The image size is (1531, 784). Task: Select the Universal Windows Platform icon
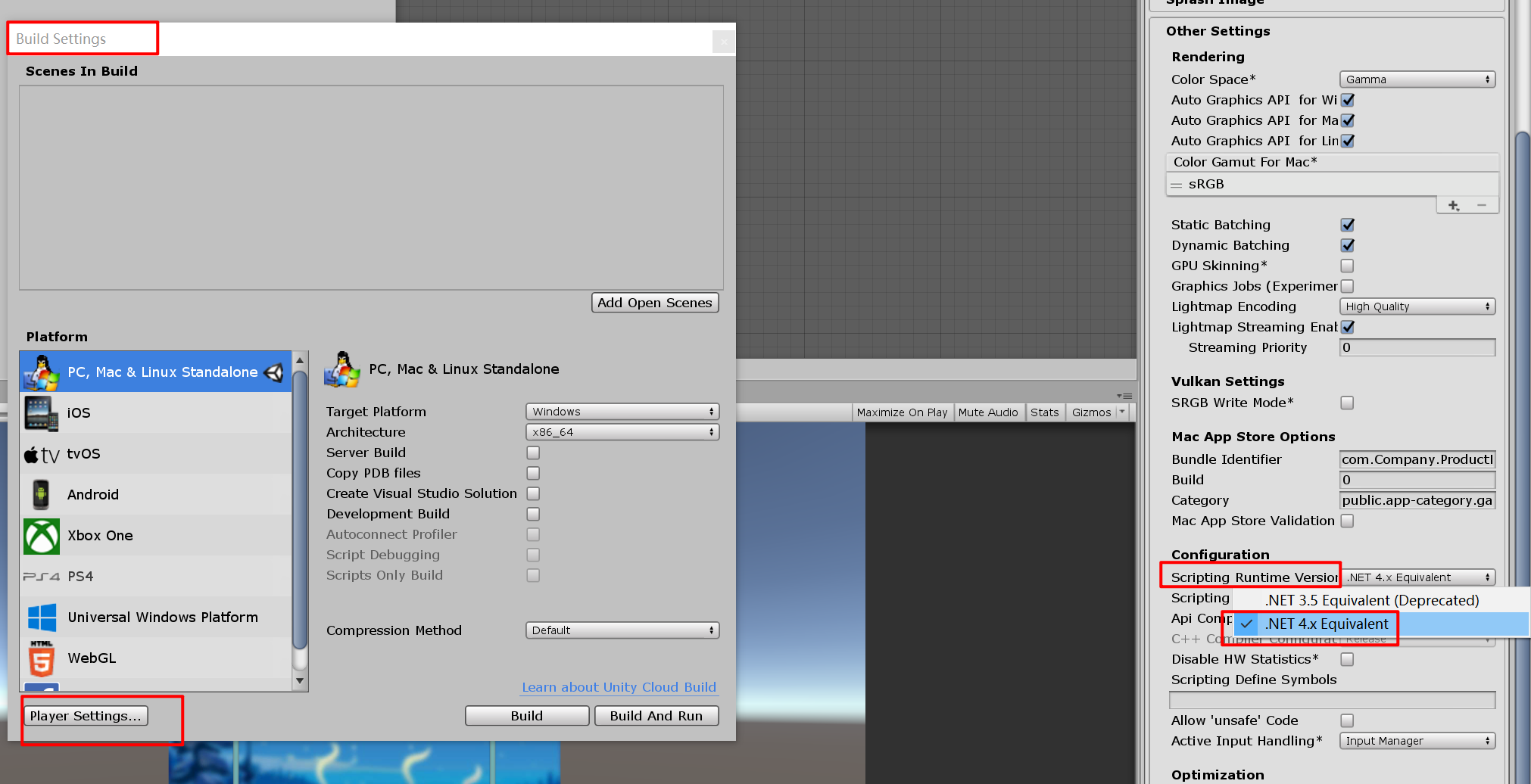point(42,618)
